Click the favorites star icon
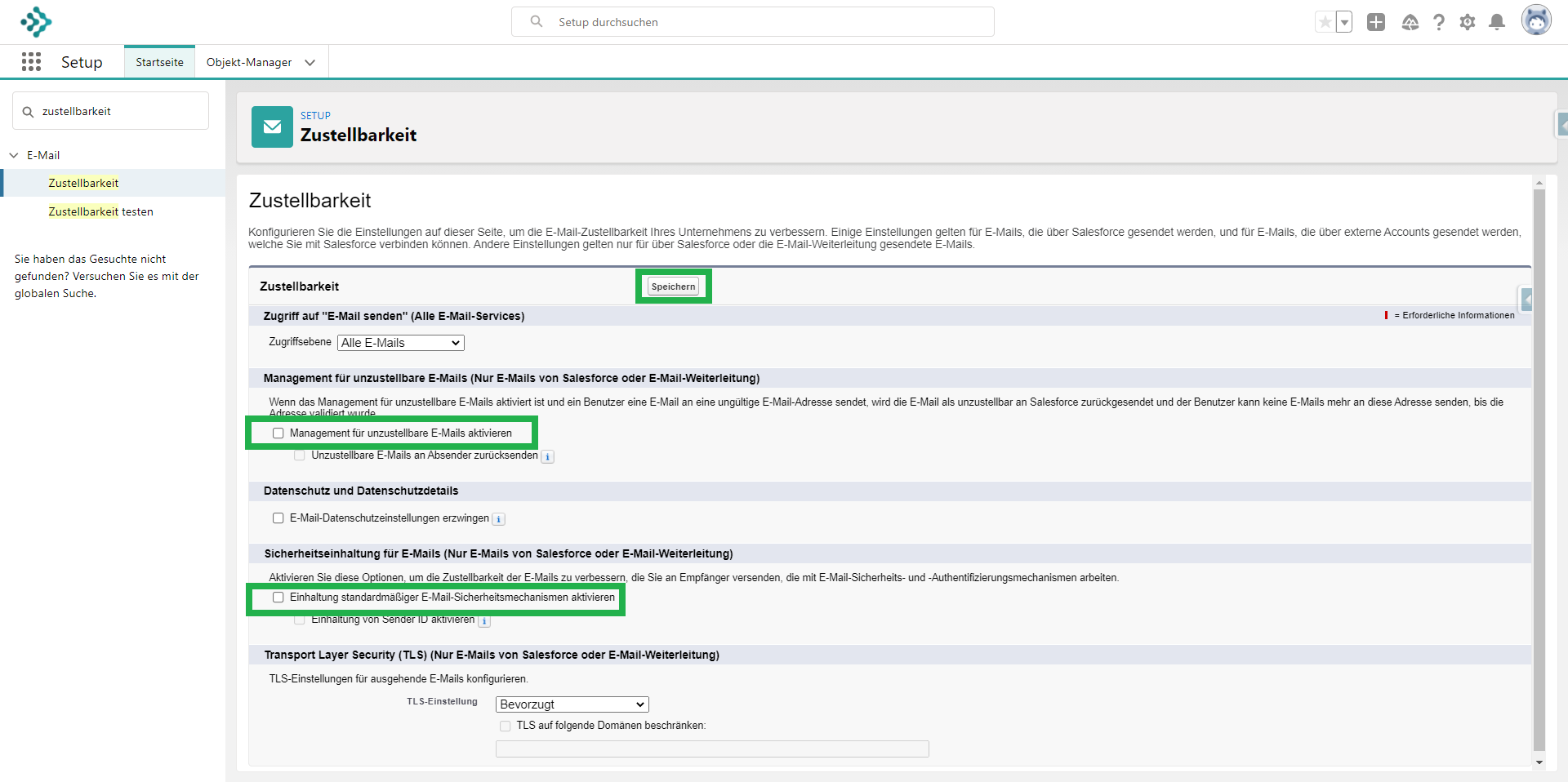Screen dimensions: 1568x782 [1325, 22]
